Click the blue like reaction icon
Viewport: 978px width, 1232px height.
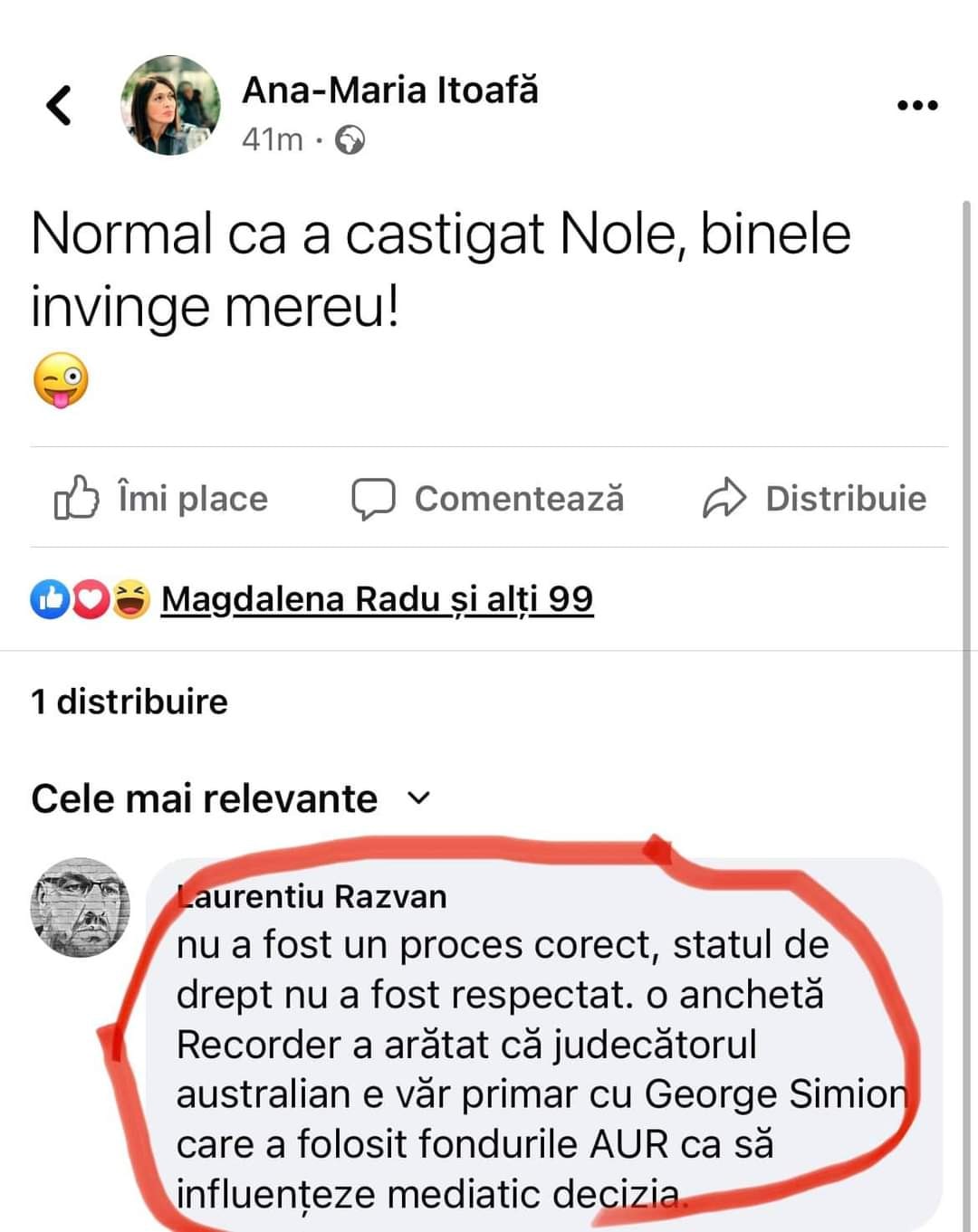tap(49, 599)
